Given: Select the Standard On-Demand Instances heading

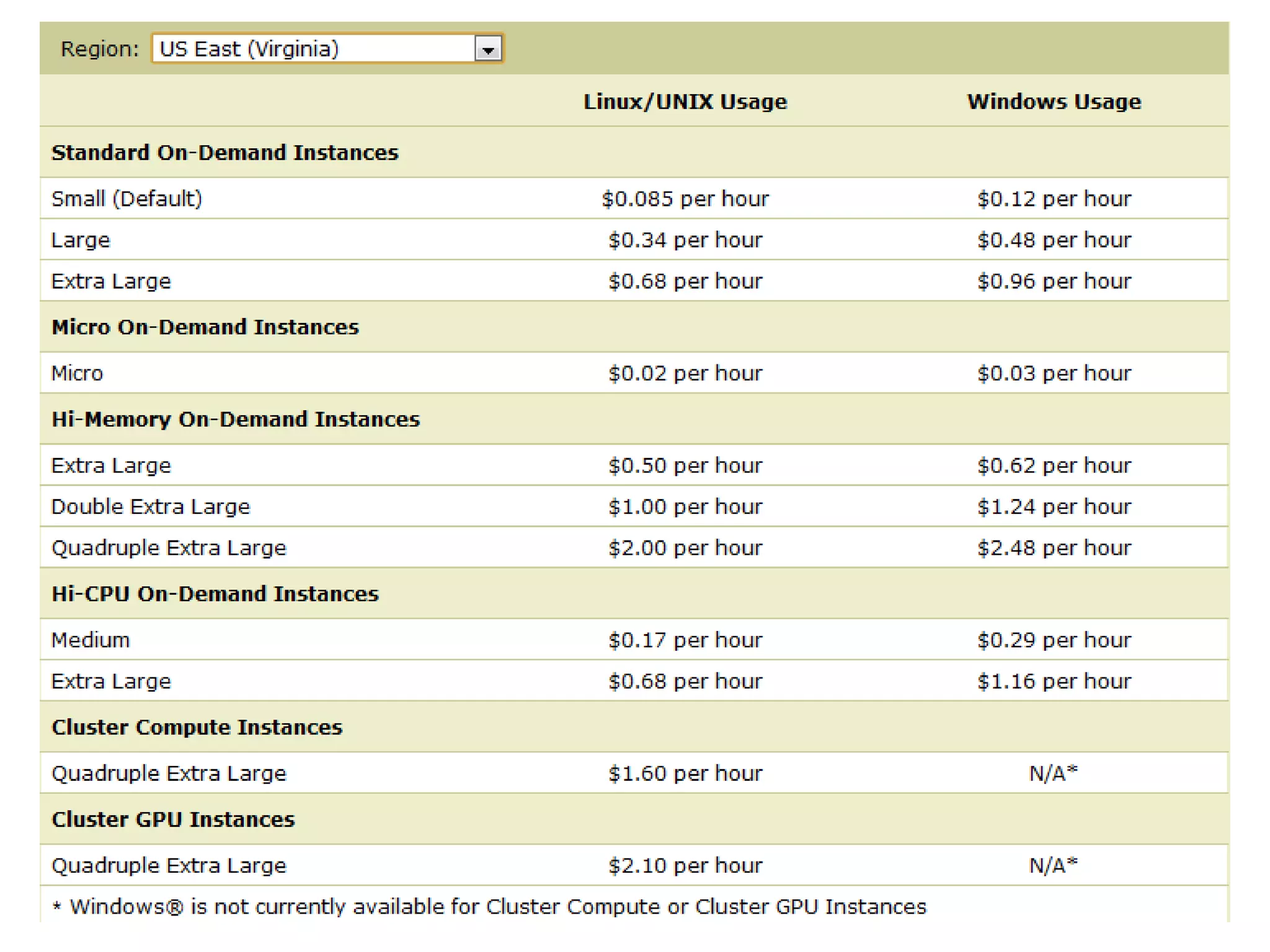Looking at the screenshot, I should click(x=224, y=152).
